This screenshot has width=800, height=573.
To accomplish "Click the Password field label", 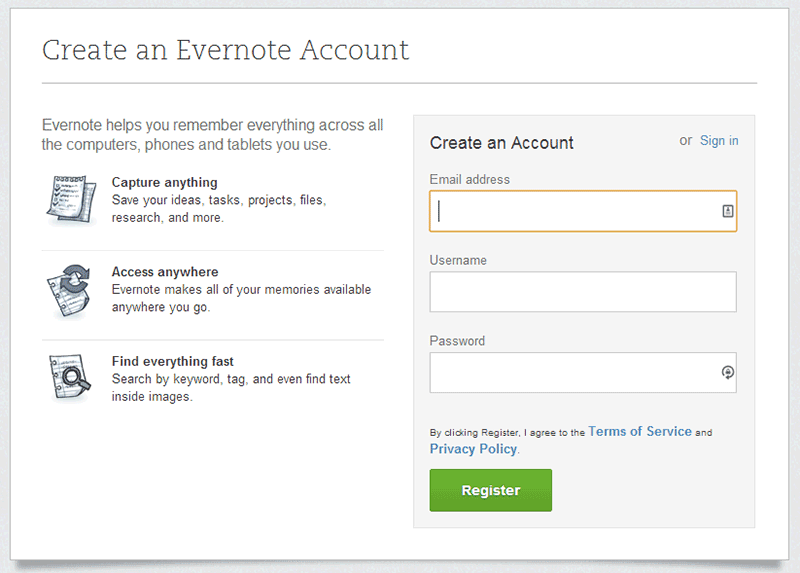I will click(x=457, y=340).
